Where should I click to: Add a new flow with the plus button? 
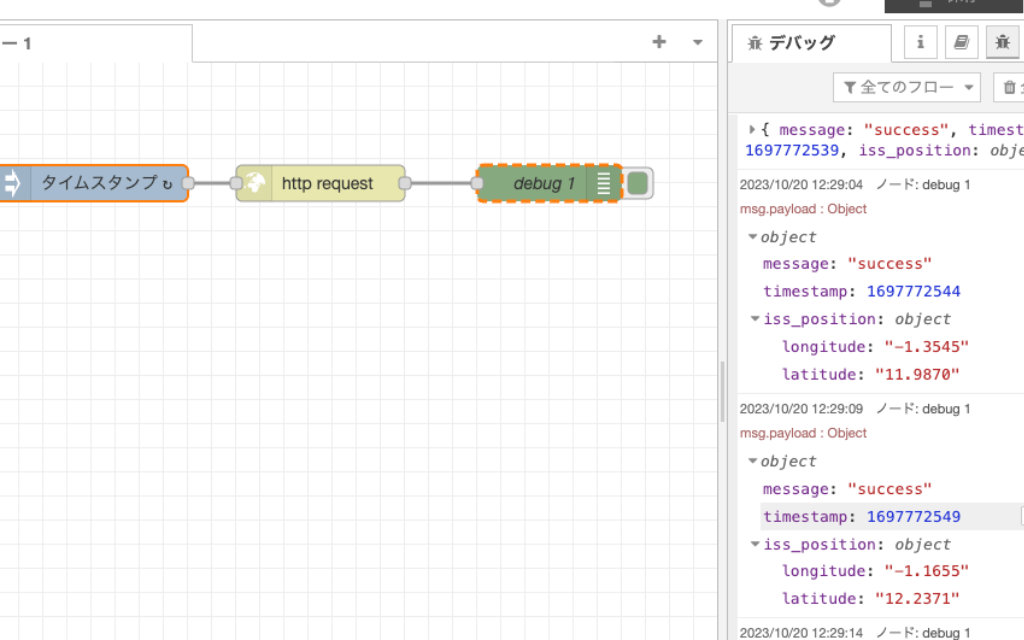(658, 42)
